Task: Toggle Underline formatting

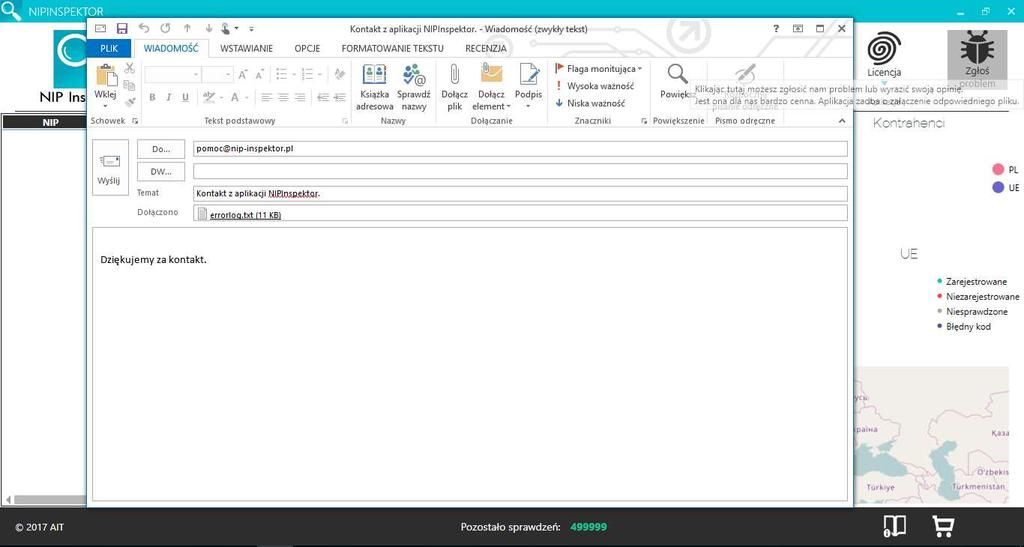Action: [x=185, y=97]
